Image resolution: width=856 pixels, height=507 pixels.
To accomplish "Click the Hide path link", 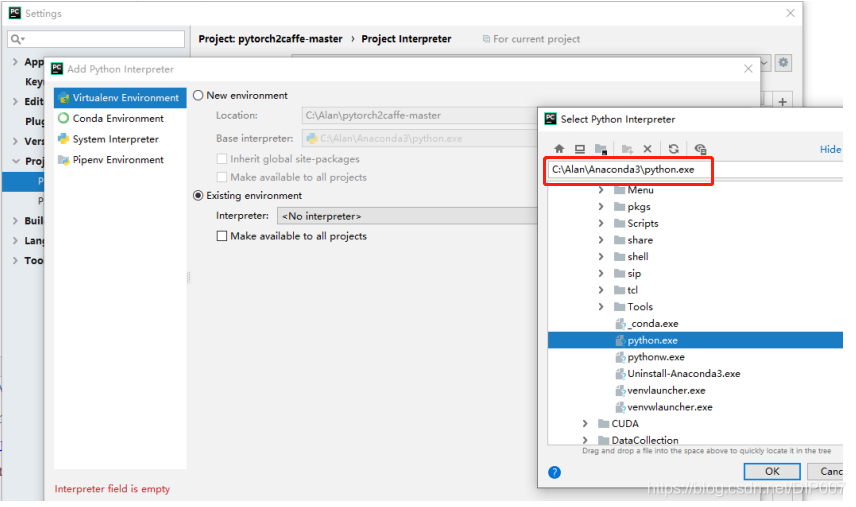I will coord(830,150).
